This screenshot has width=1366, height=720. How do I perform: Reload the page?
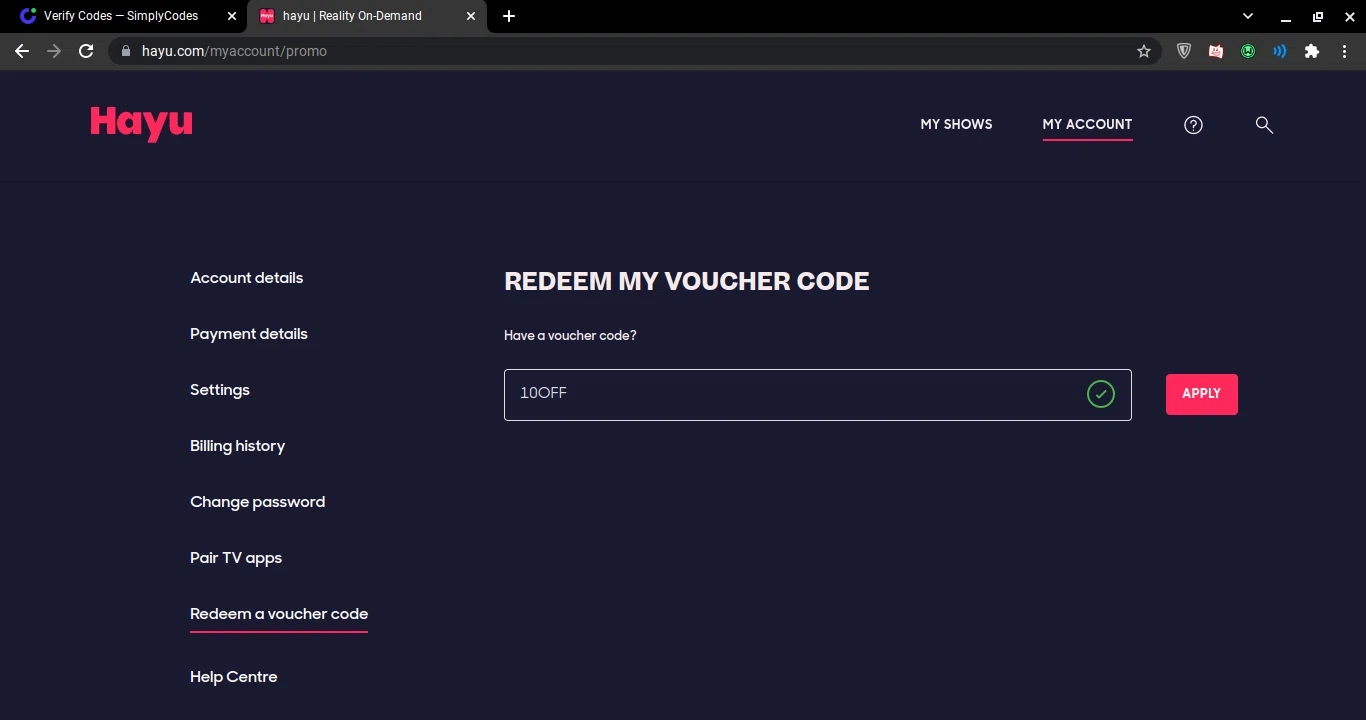[86, 51]
